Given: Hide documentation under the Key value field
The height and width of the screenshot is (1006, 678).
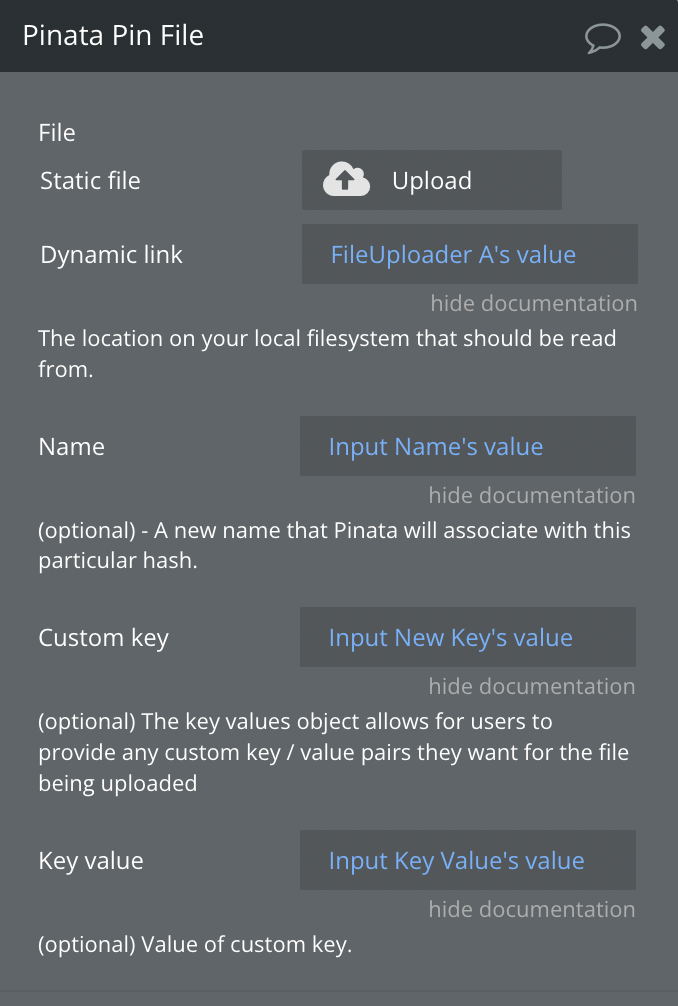Looking at the screenshot, I should tap(532, 909).
